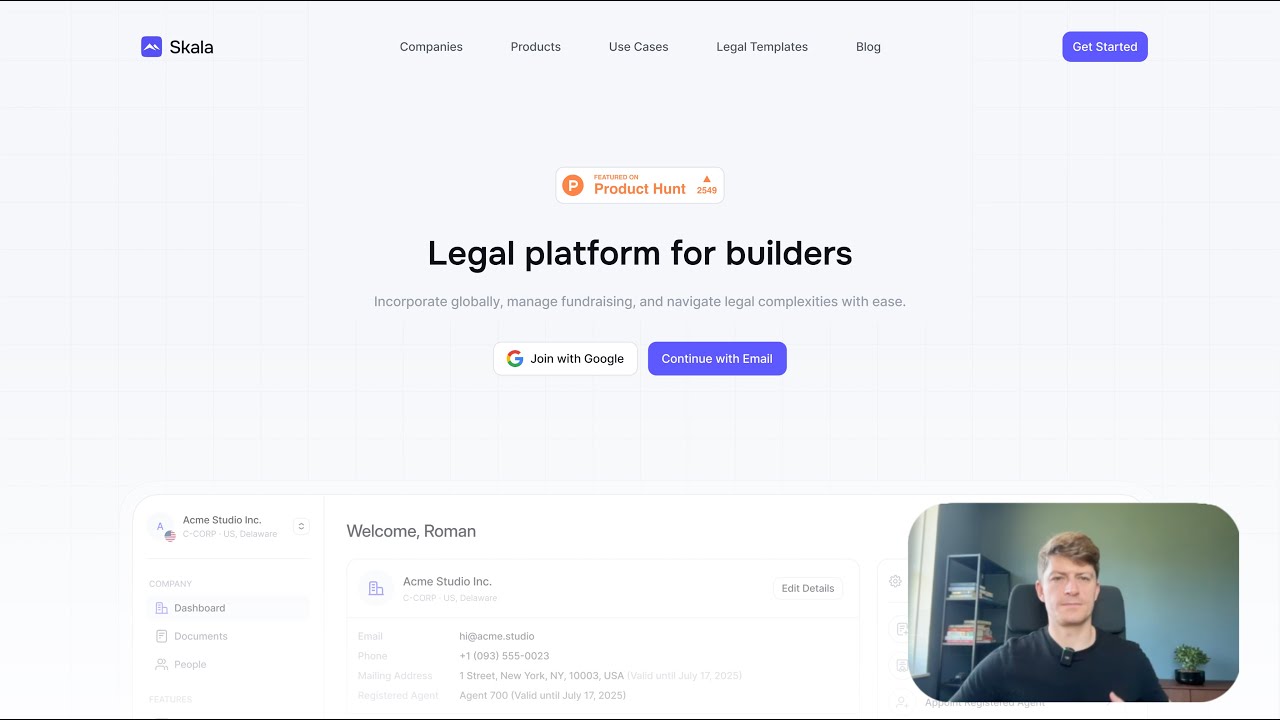Open the Use Cases nav menu

coord(639,47)
